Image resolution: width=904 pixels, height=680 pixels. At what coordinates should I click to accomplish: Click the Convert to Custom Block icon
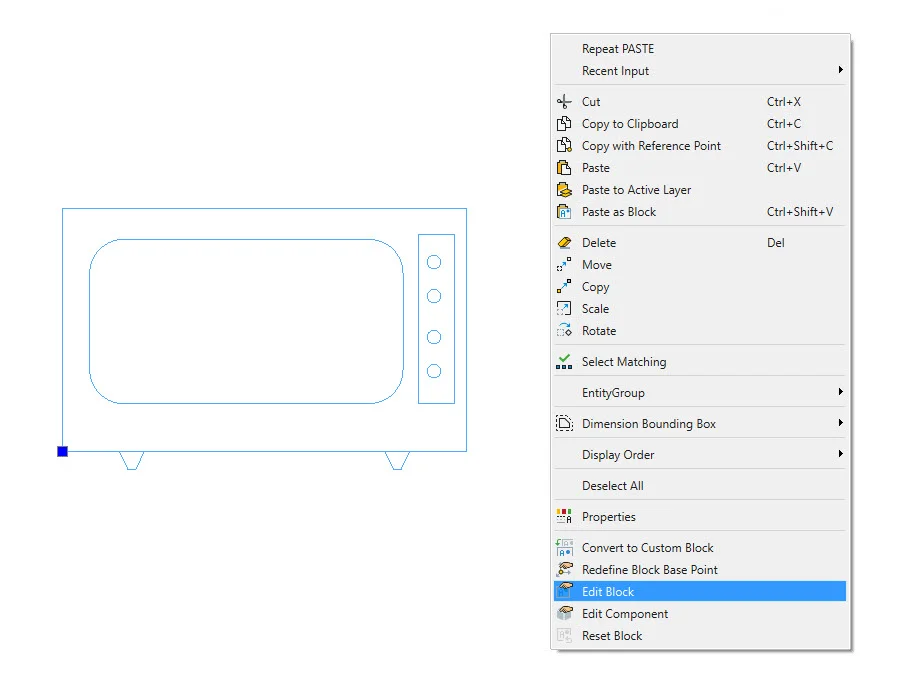point(564,548)
